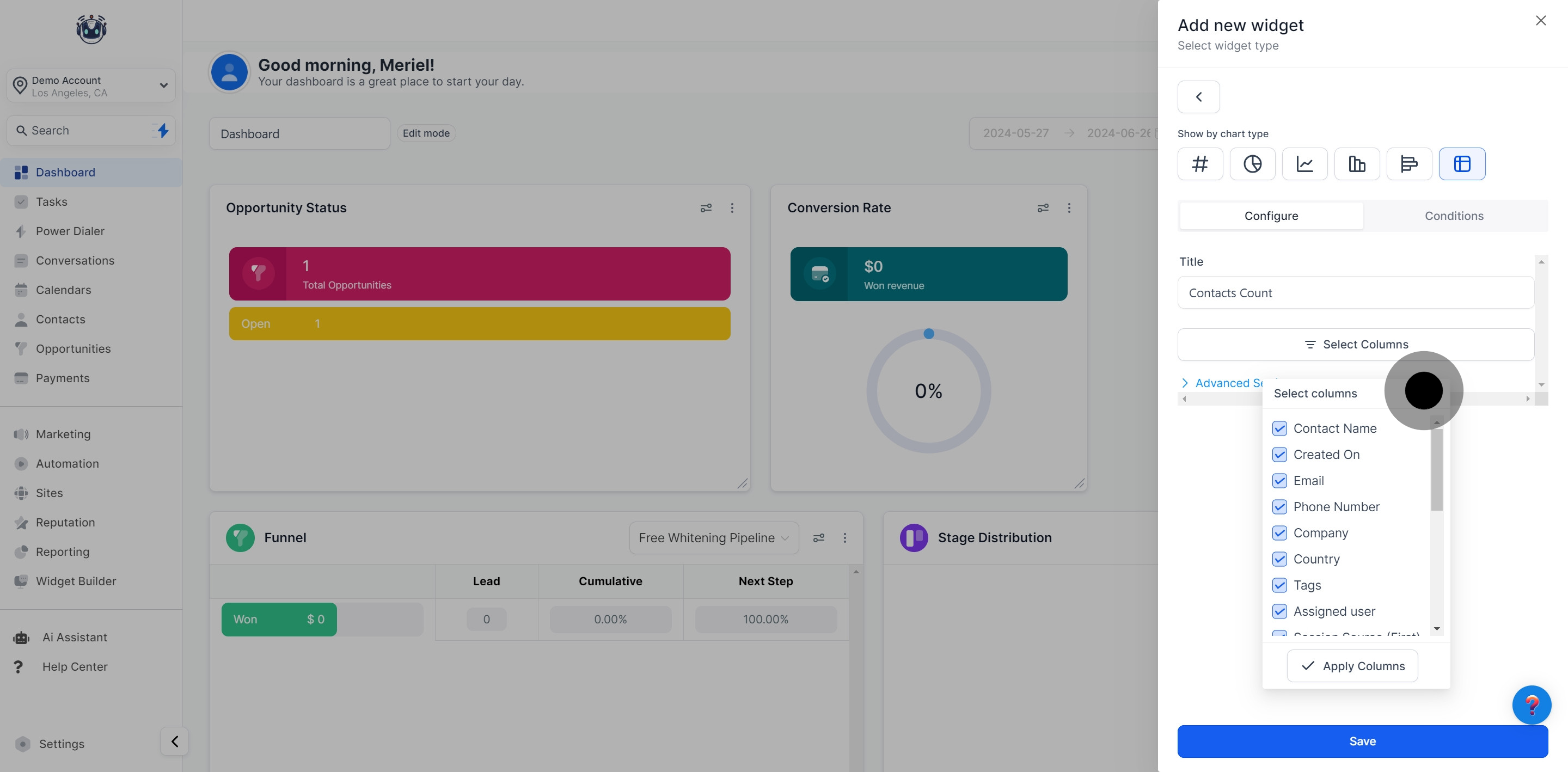Click the Title input containing Contacts Count
Viewport: 1568px width, 772px height.
[x=1355, y=293]
